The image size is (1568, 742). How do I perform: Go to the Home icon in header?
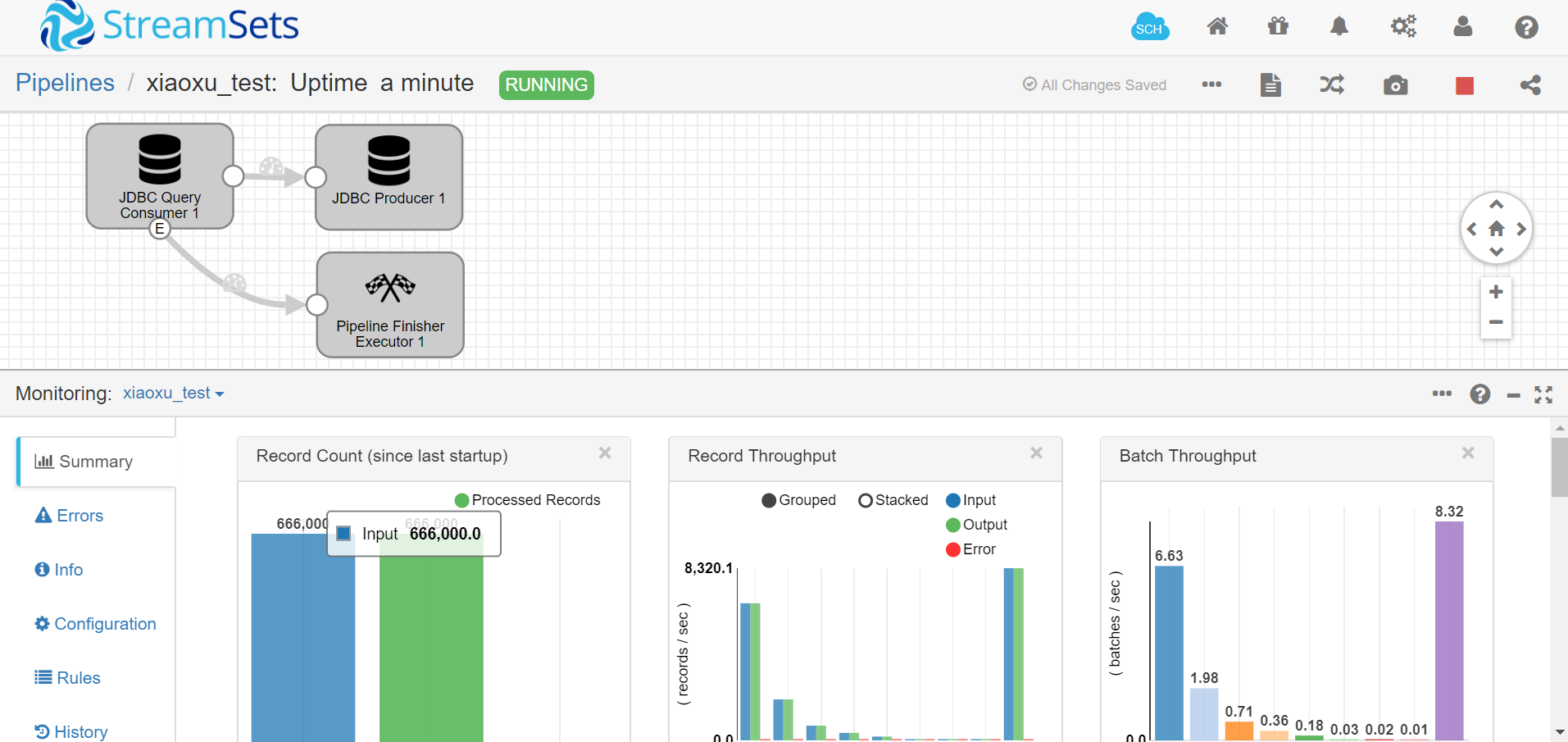(1217, 26)
